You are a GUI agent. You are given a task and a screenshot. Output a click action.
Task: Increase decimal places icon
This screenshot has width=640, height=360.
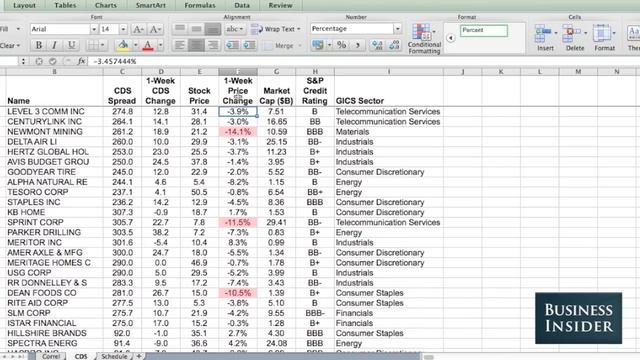pyautogui.click(x=378, y=45)
